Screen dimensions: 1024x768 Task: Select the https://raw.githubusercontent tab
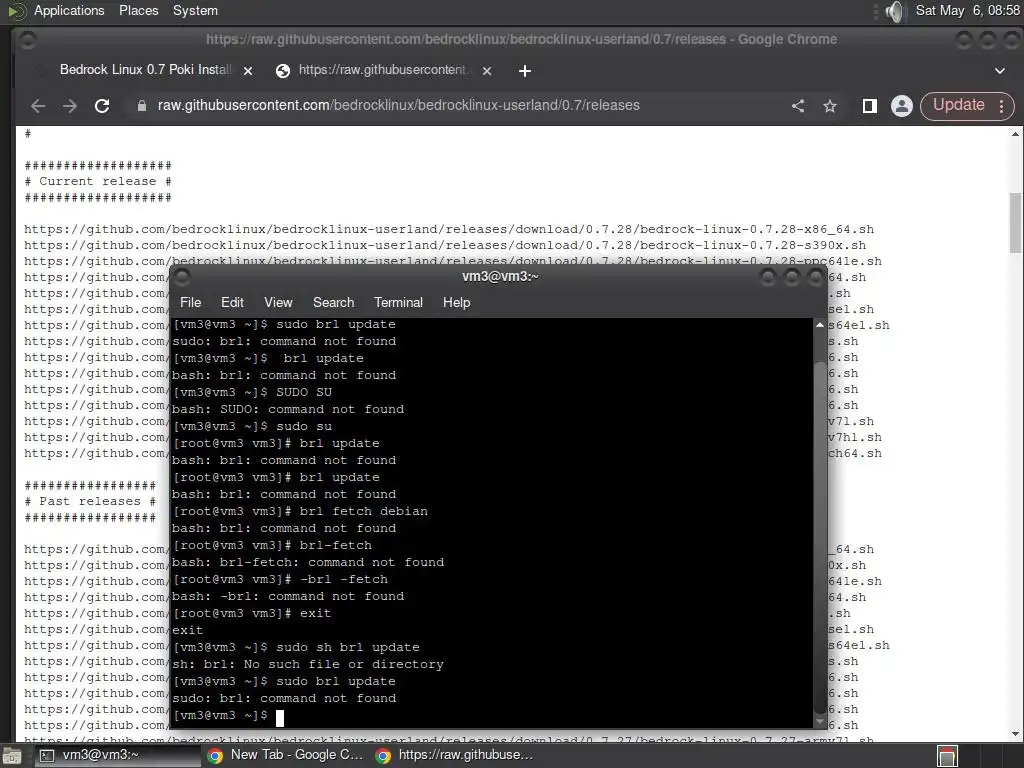(x=382, y=69)
